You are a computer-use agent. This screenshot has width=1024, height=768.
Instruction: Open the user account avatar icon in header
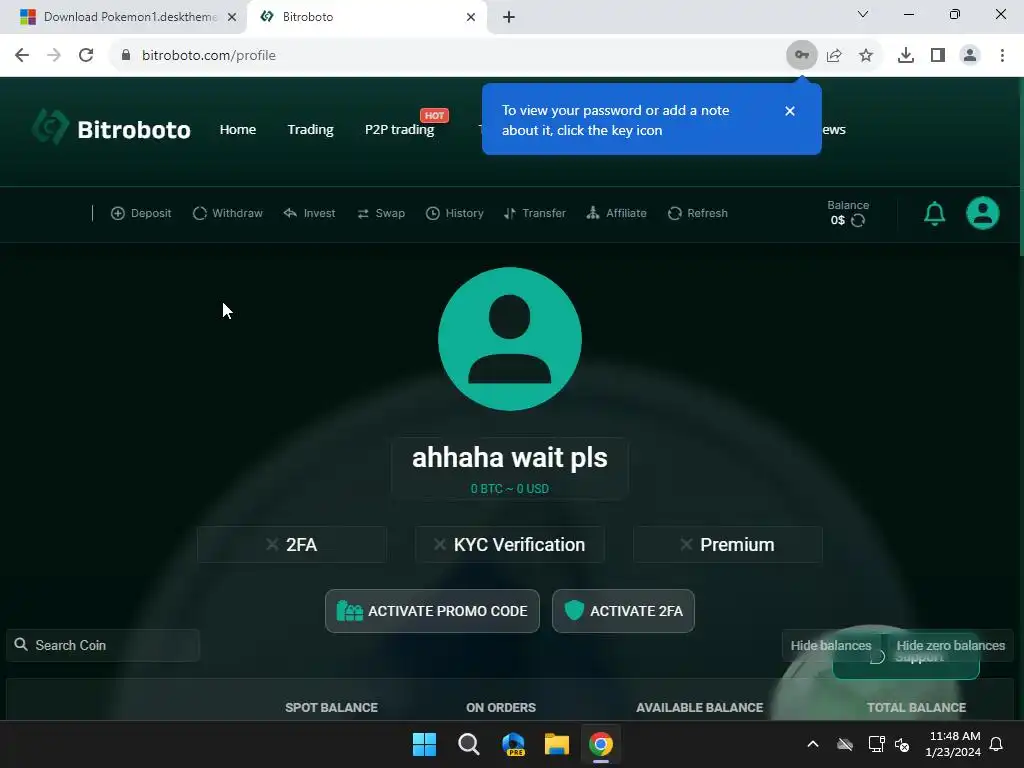click(982, 213)
